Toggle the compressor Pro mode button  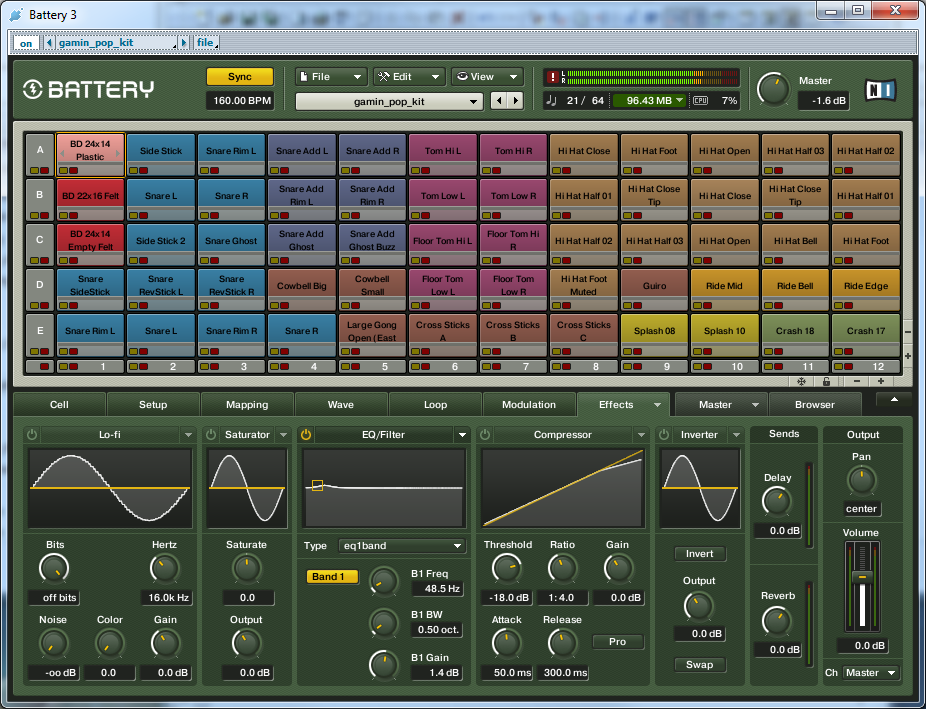tap(618, 641)
